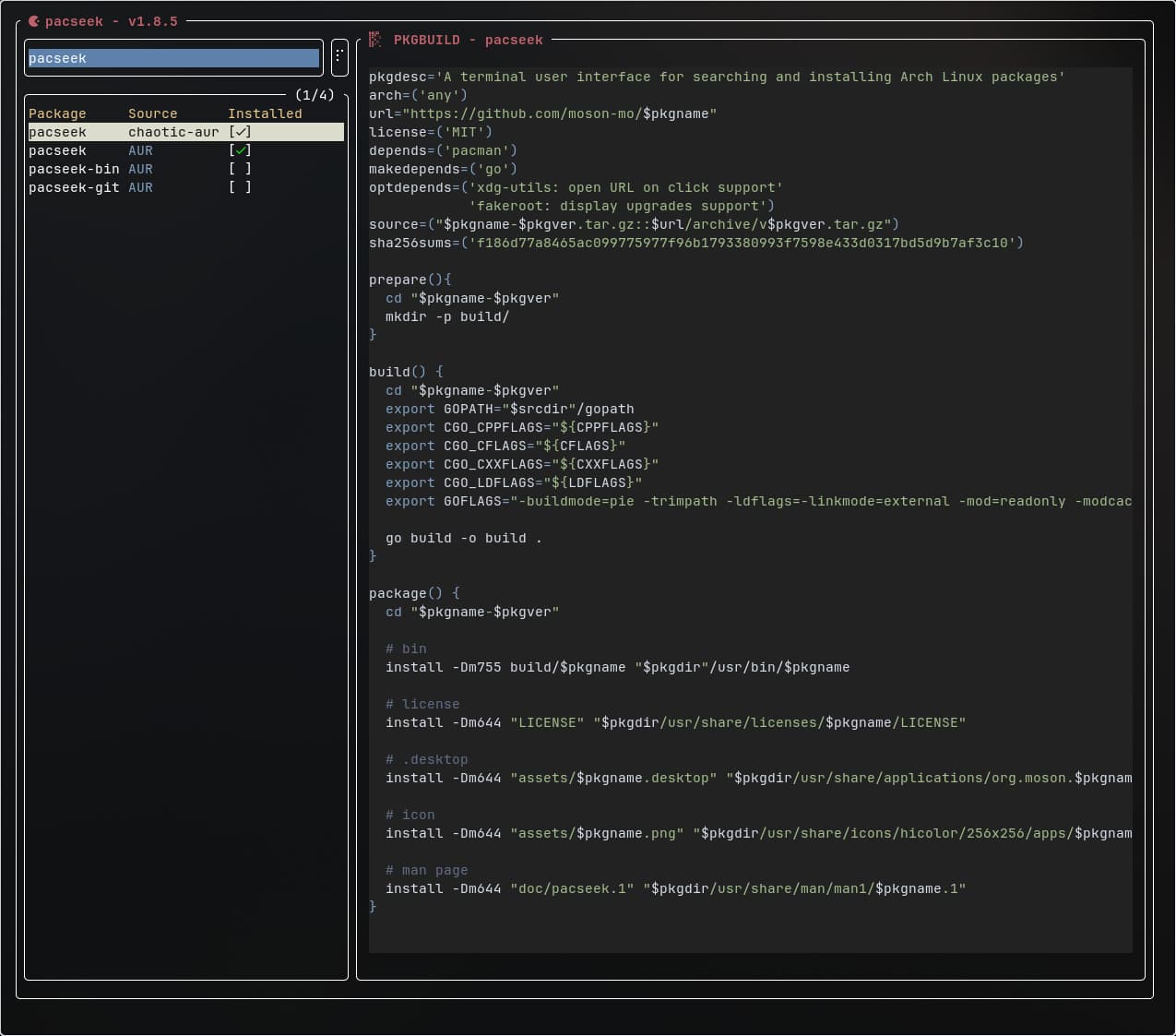The height and width of the screenshot is (1036, 1176).
Task: Toggle green installed checkbox for AUR pacseek
Action: [x=240, y=150]
